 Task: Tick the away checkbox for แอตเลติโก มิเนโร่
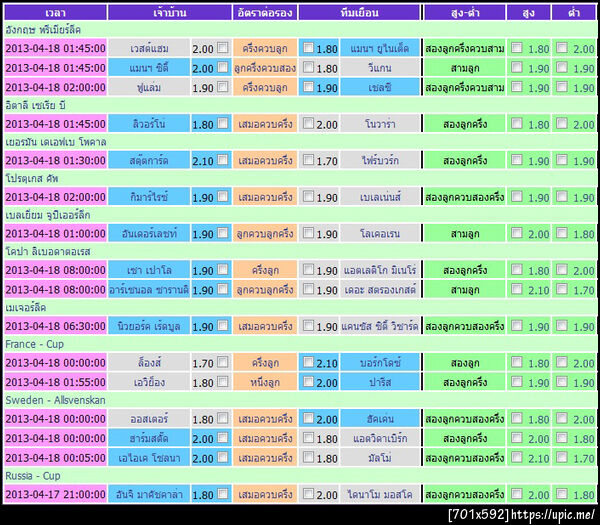coord(308,269)
